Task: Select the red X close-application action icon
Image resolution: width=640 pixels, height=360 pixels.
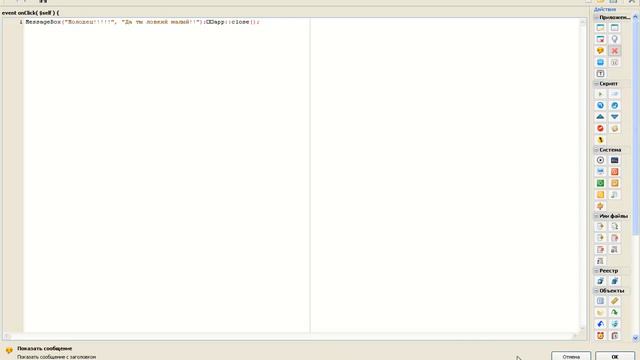Action: point(614,51)
